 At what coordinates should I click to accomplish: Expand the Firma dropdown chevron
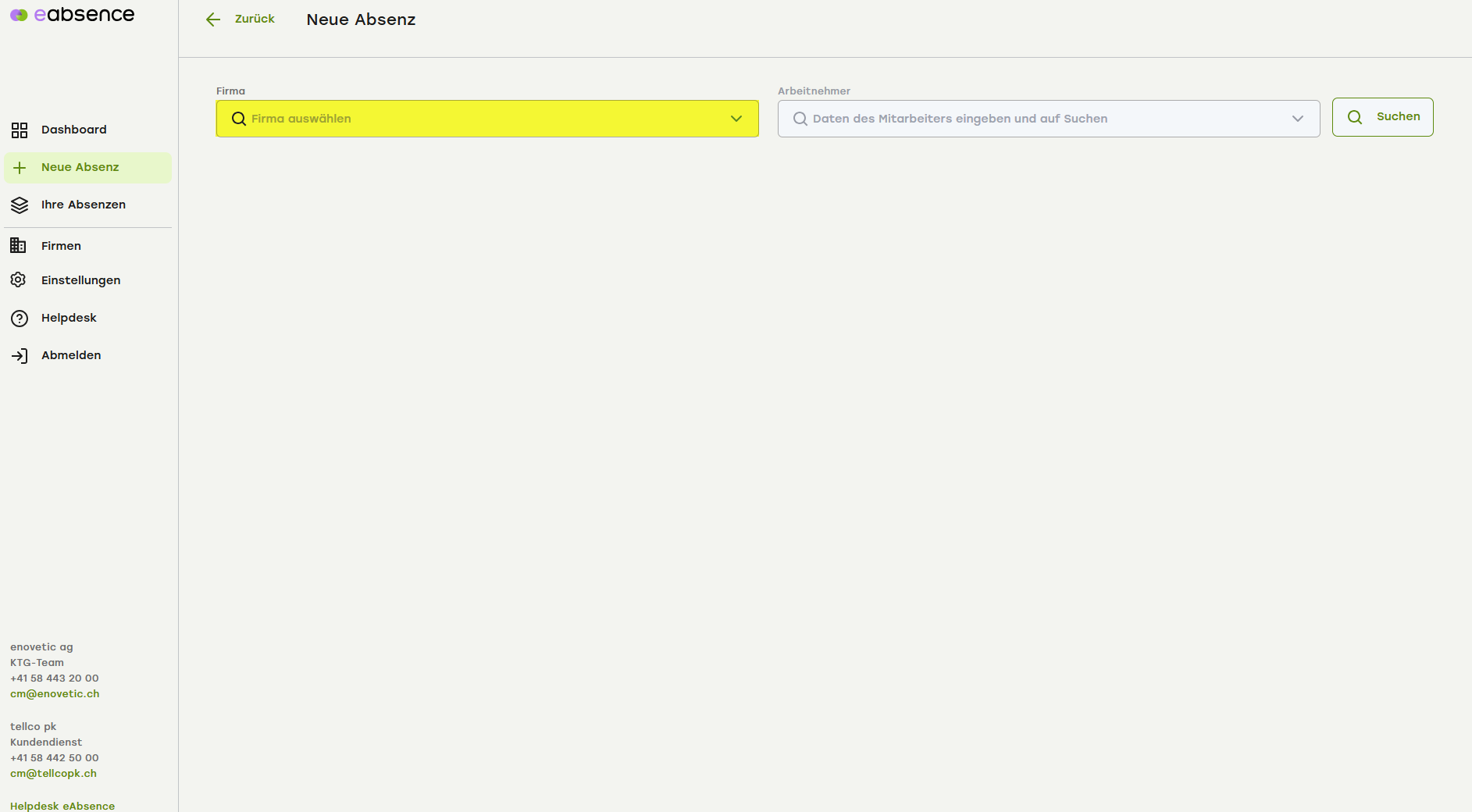[736, 119]
